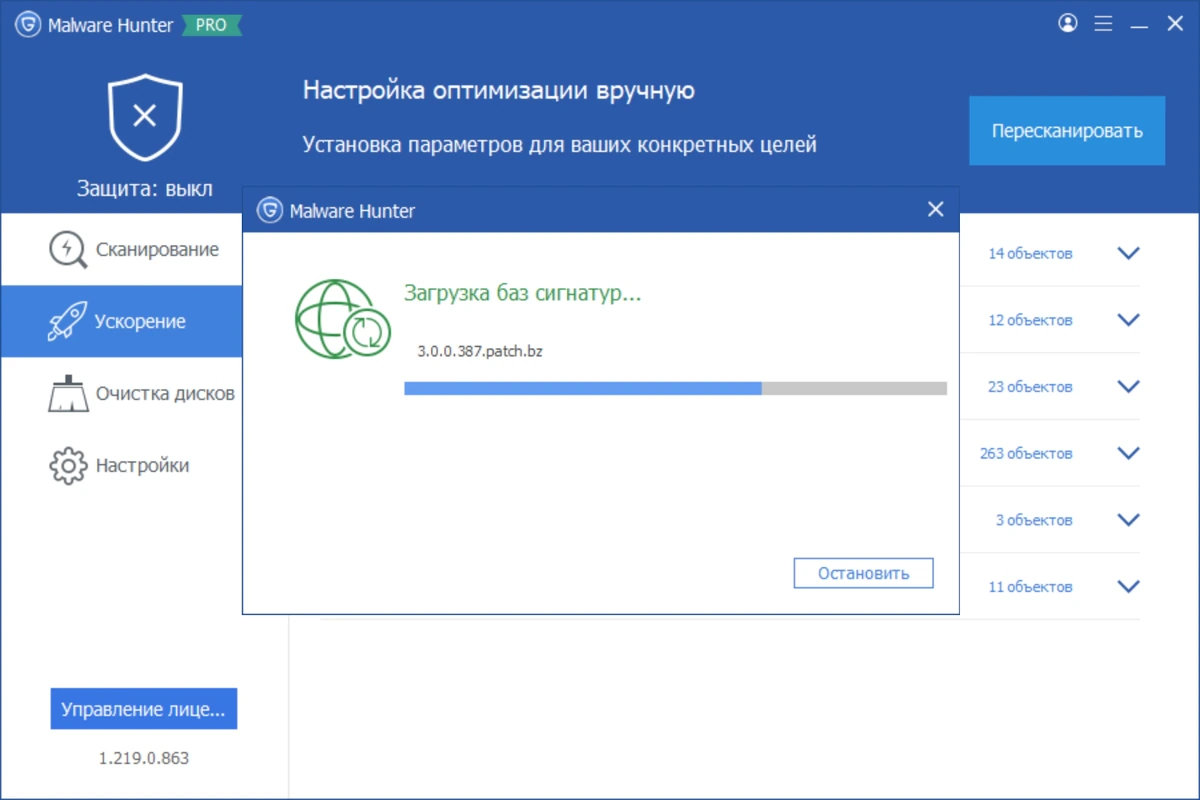Screen dimensions: 1200x800
Task: Open the user account icon
Action: 1068,23
